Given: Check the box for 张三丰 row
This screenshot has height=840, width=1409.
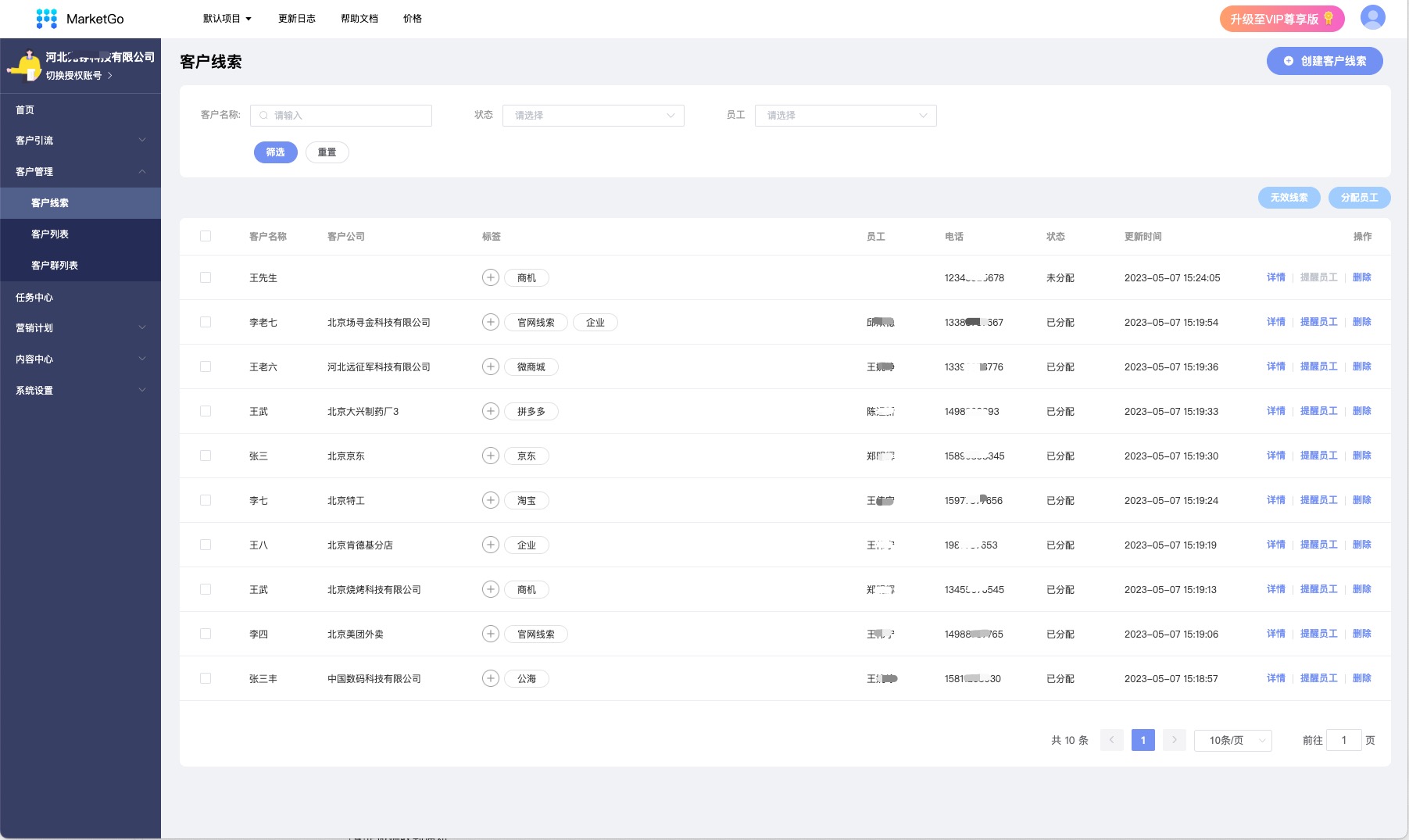Looking at the screenshot, I should click(206, 678).
